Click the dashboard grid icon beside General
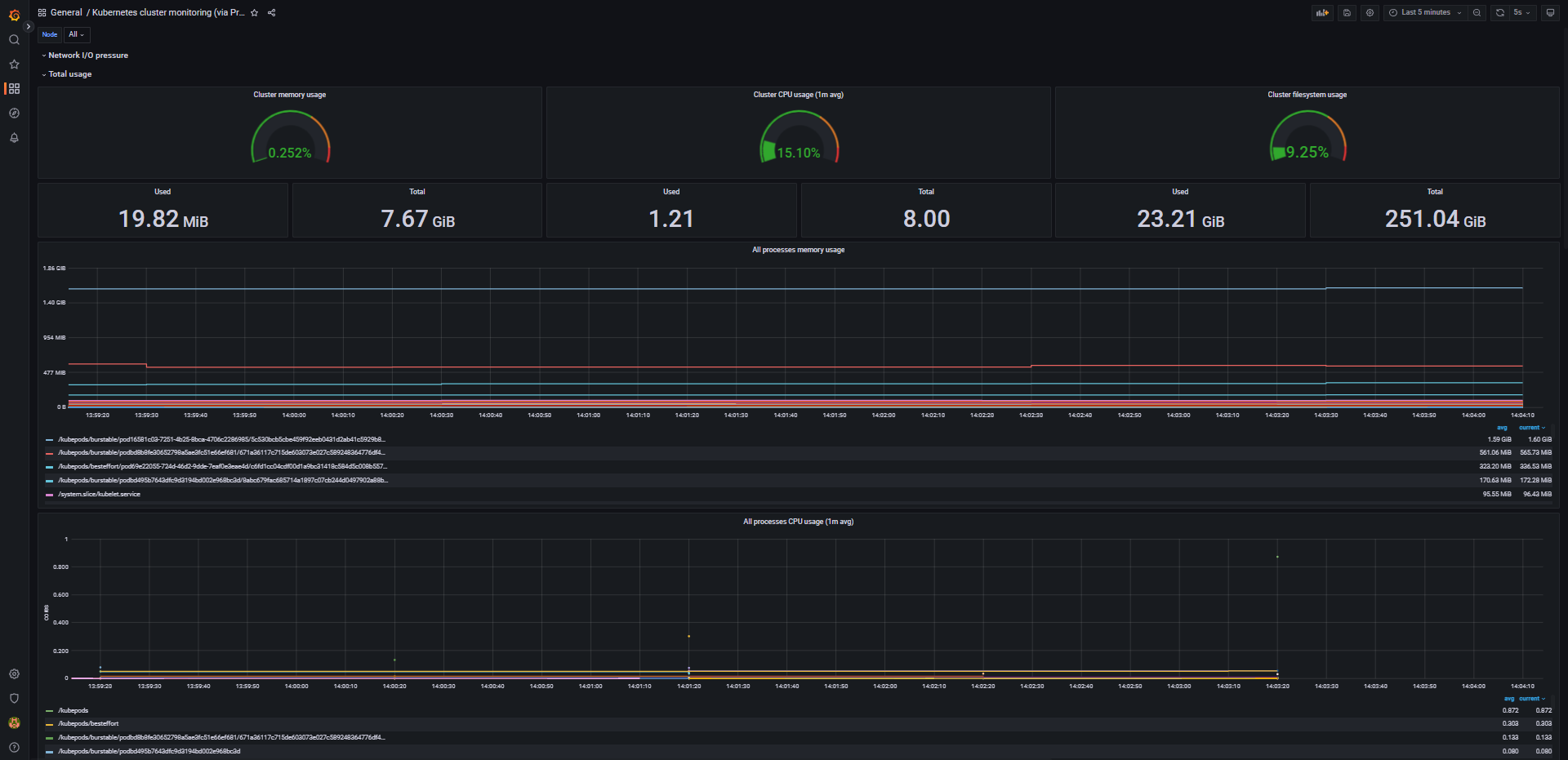 [42, 12]
